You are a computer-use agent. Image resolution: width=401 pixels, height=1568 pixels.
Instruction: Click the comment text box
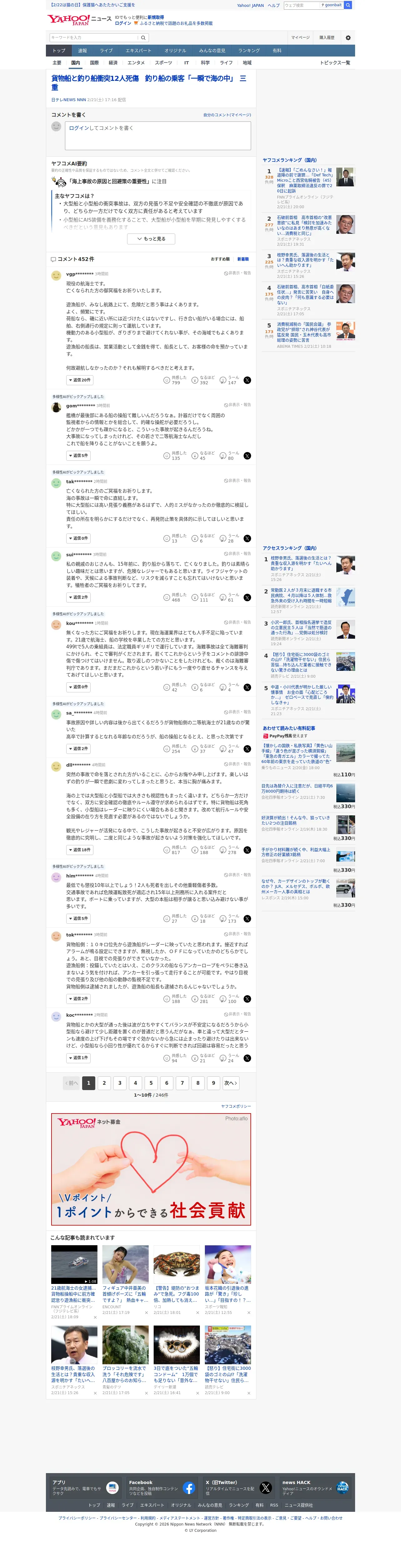[x=158, y=136]
